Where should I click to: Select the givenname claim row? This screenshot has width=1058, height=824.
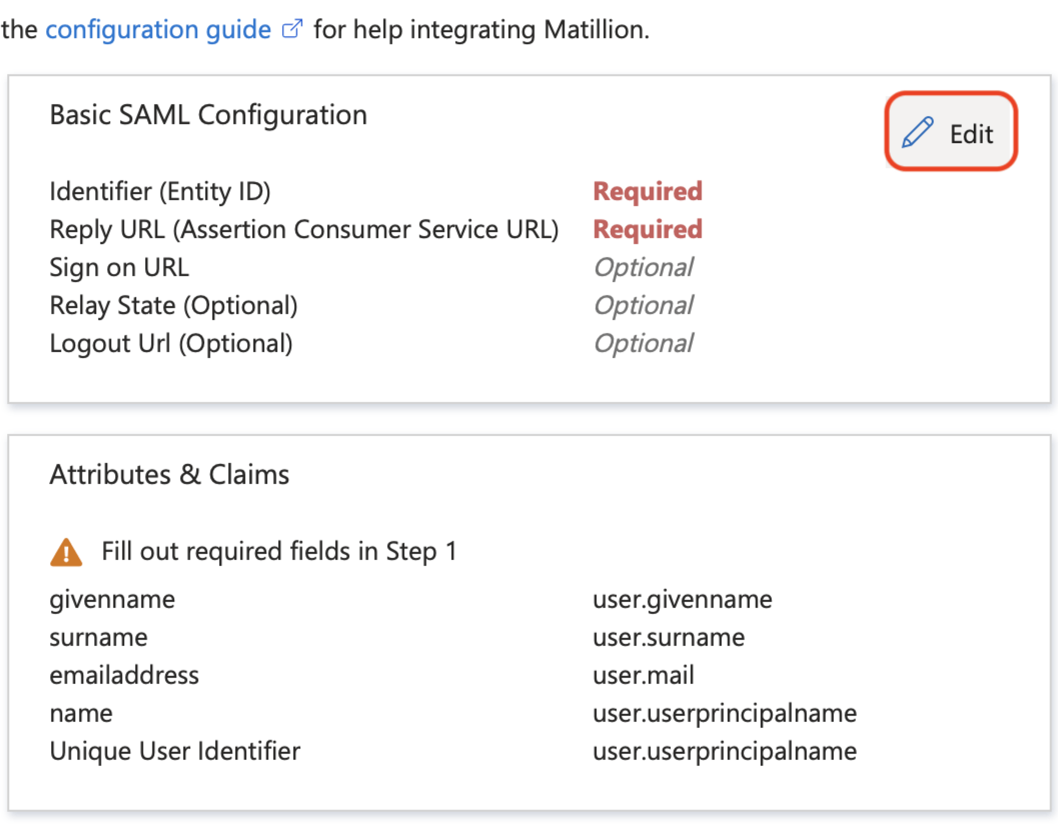pyautogui.click(x=112, y=599)
